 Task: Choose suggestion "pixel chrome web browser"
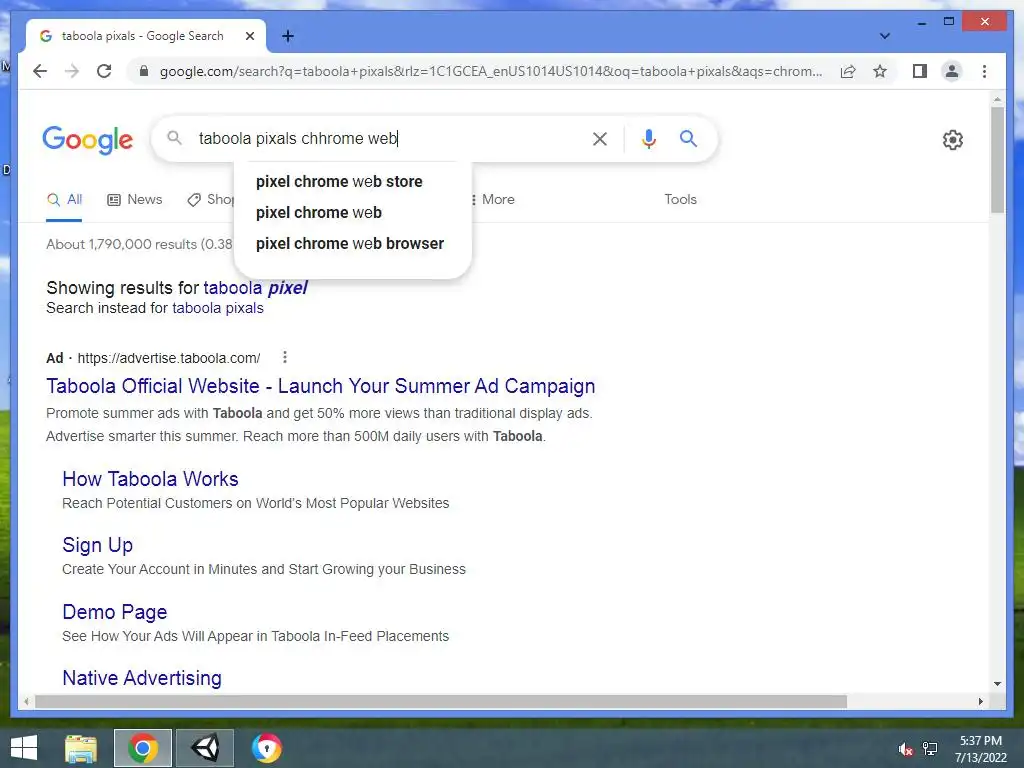(349, 244)
